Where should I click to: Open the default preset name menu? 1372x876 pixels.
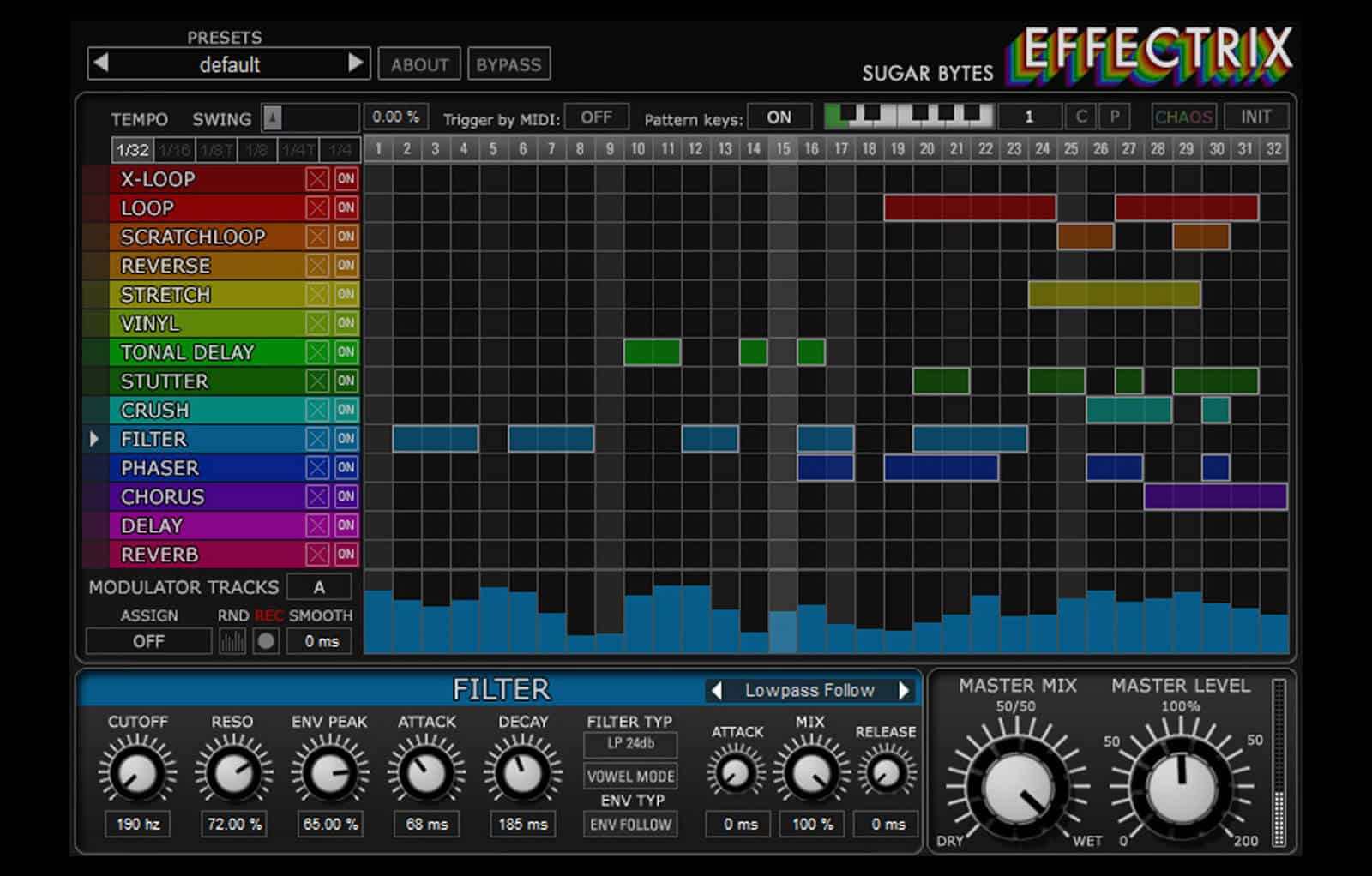pos(229,64)
